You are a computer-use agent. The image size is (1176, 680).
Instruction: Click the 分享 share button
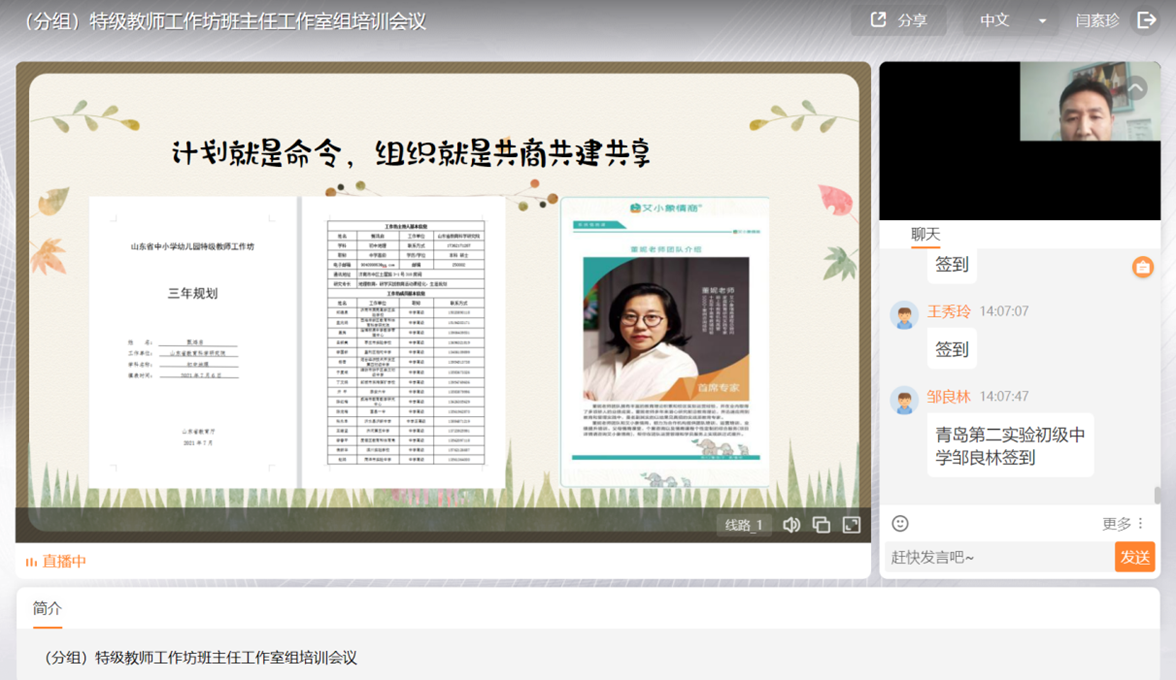(899, 20)
